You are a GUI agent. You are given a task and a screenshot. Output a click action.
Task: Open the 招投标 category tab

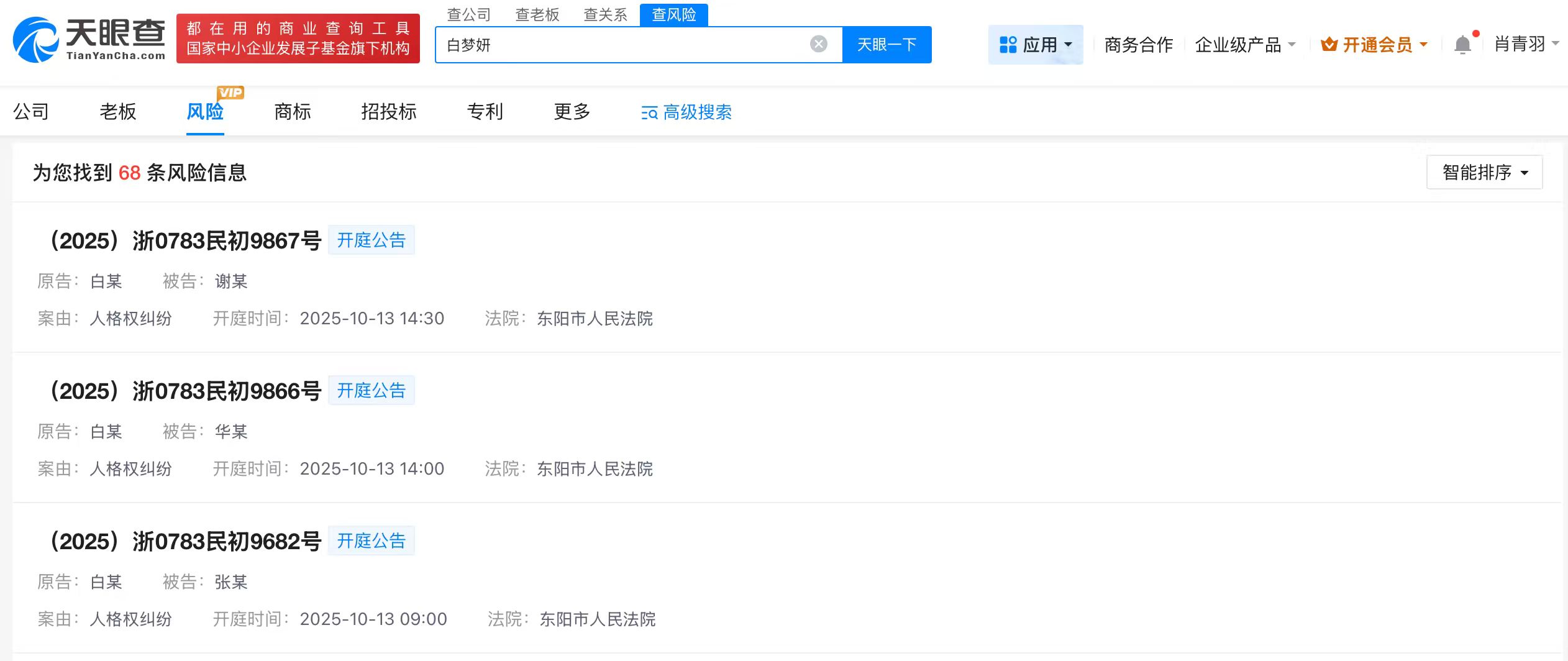[388, 112]
